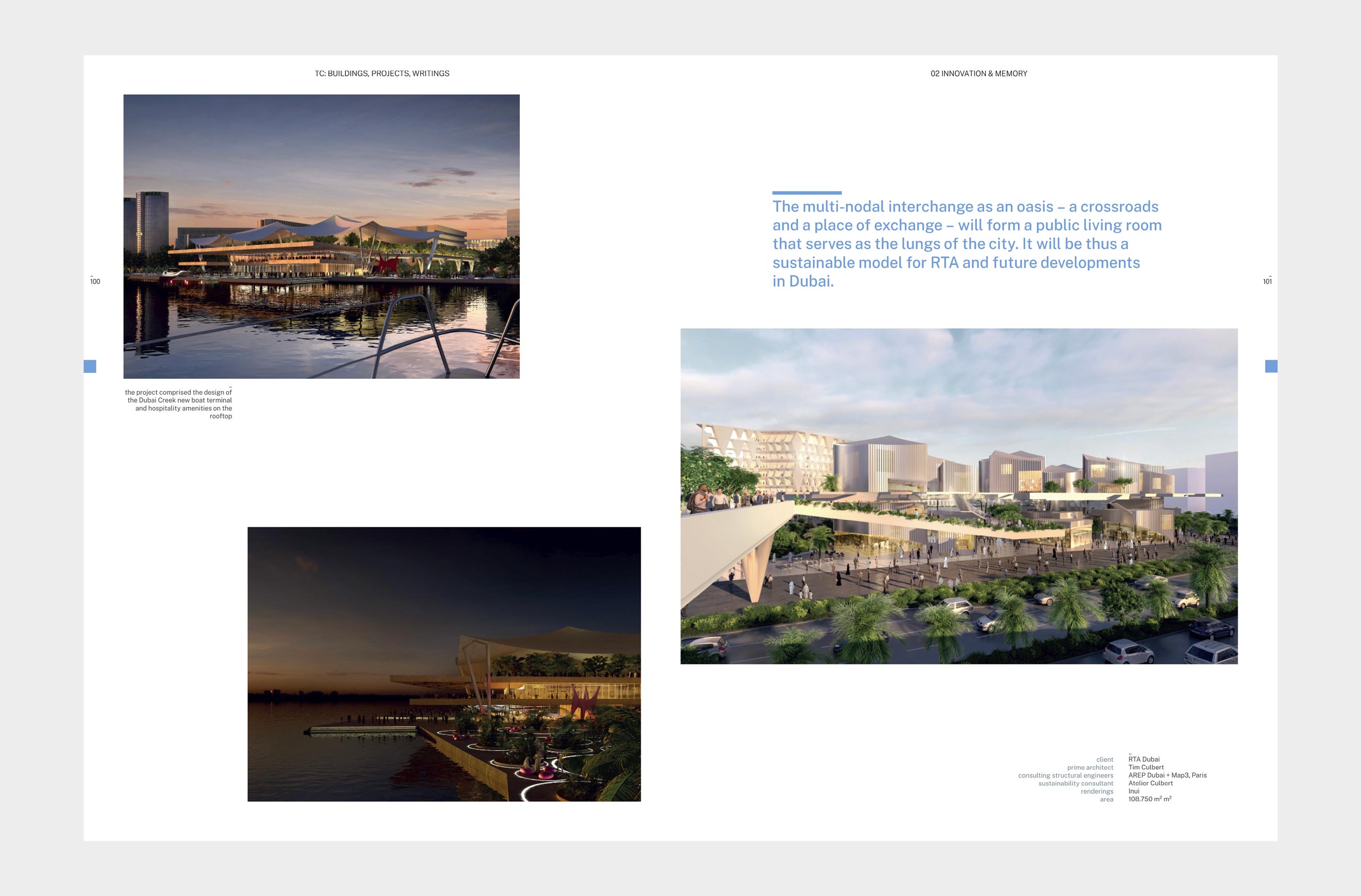Click the blue square on left margin
Image resolution: width=1361 pixels, height=896 pixels.
coord(90,366)
